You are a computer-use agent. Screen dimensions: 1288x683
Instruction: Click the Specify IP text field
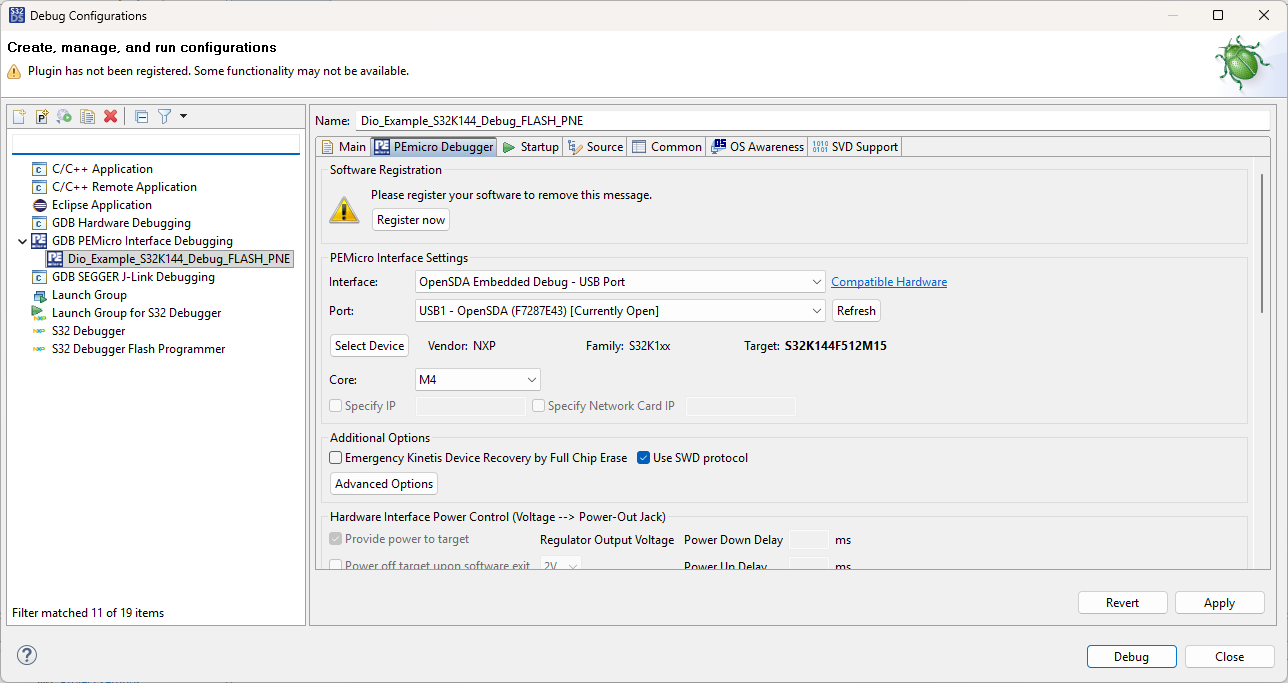[470, 406]
